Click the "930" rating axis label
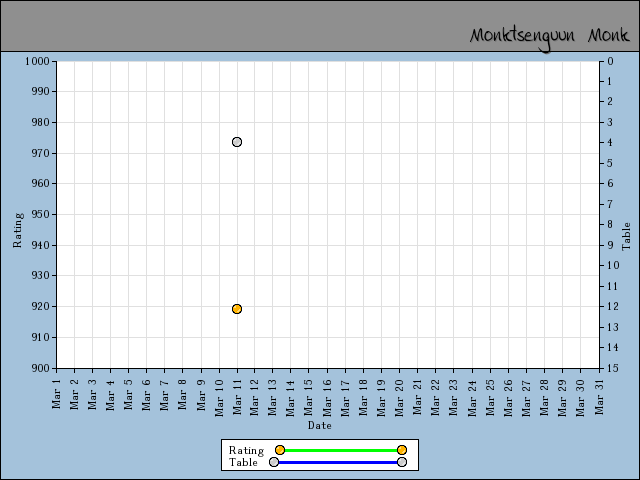The height and width of the screenshot is (480, 640). click(40, 276)
